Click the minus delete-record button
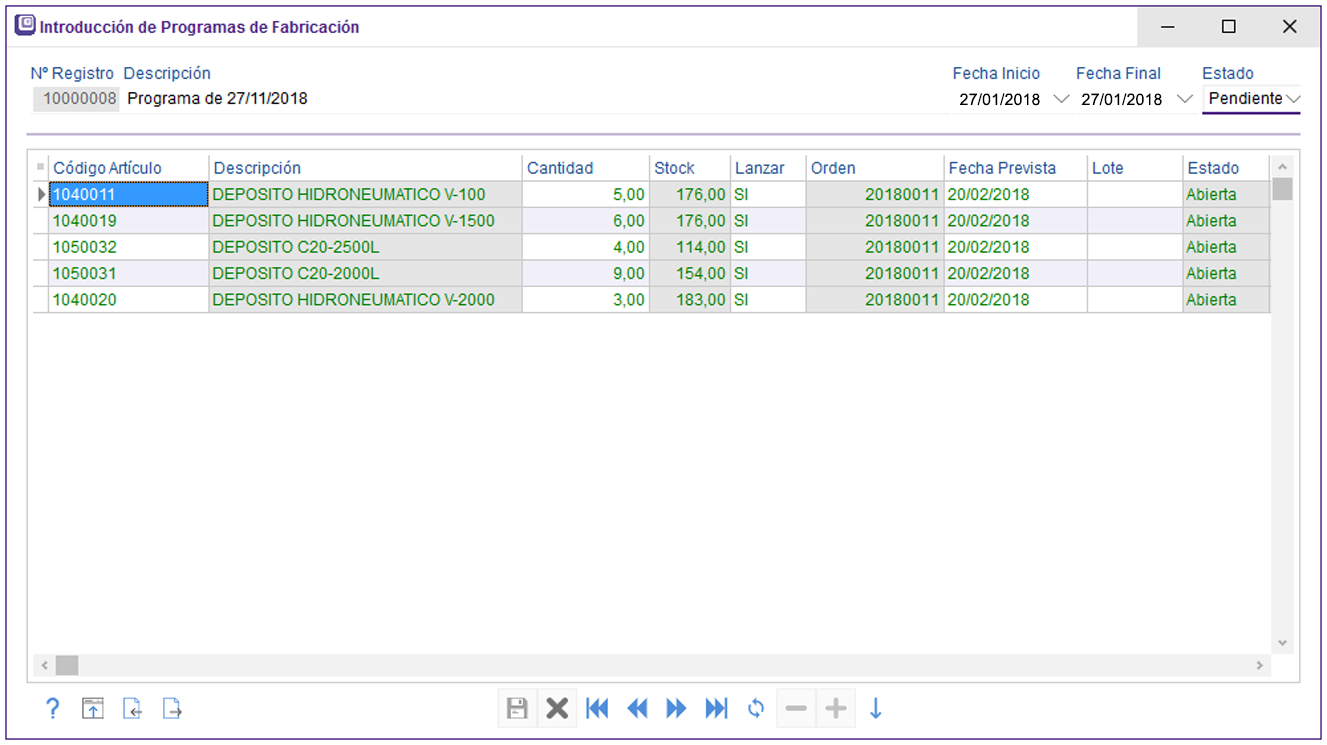Image resolution: width=1327 pixels, height=745 pixels. (x=796, y=709)
